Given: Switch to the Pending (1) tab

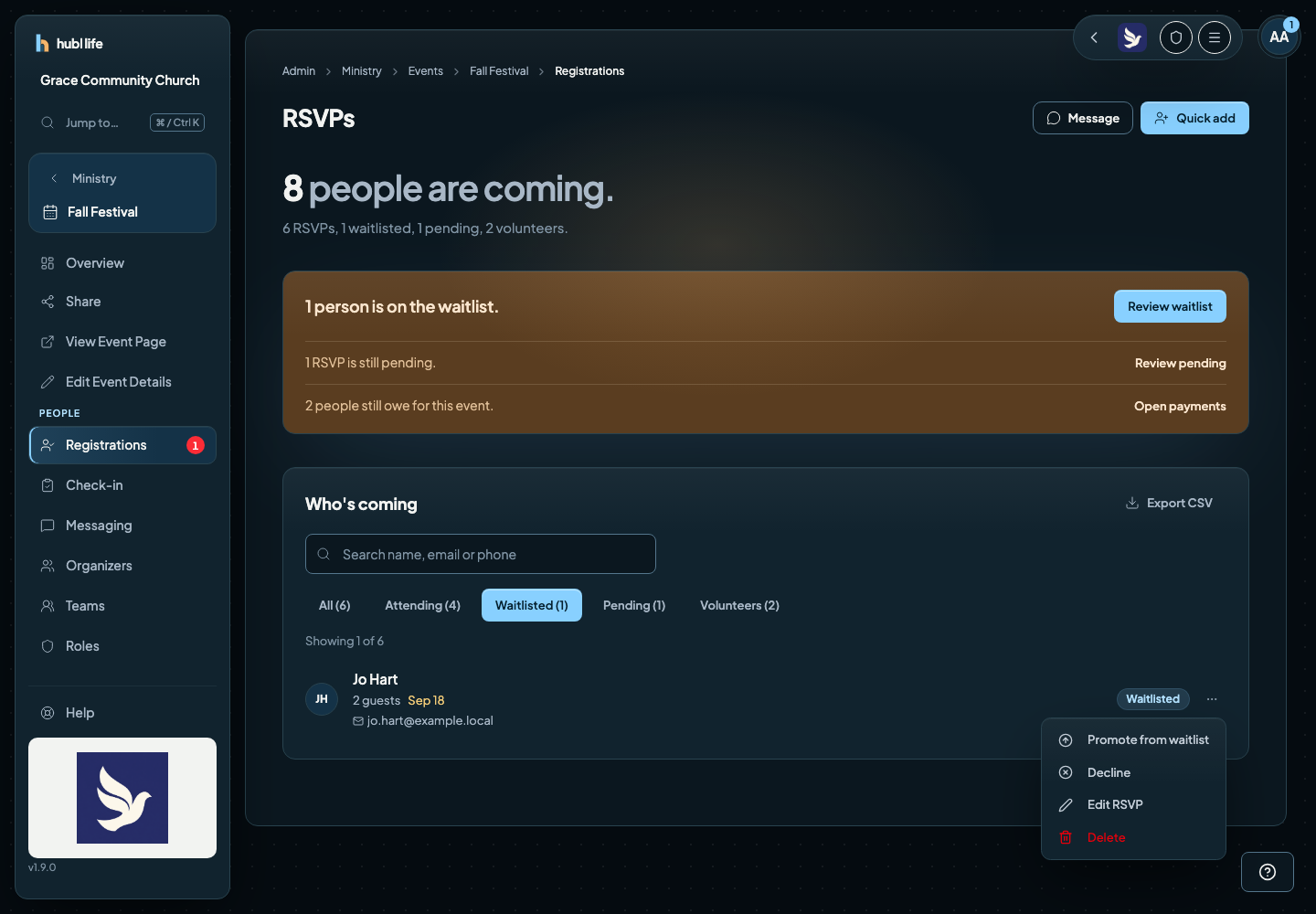Looking at the screenshot, I should (x=634, y=605).
